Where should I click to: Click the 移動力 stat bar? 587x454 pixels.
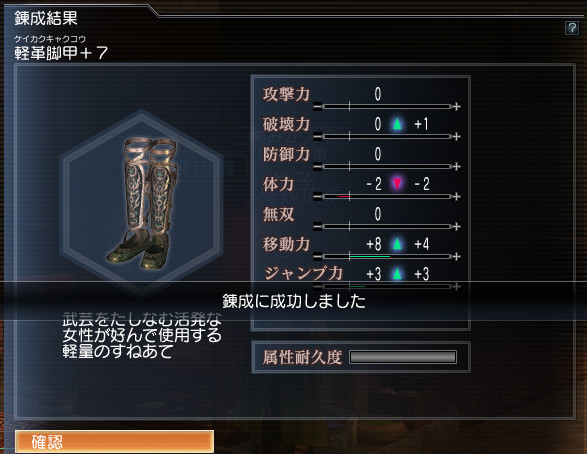[x=387, y=257]
